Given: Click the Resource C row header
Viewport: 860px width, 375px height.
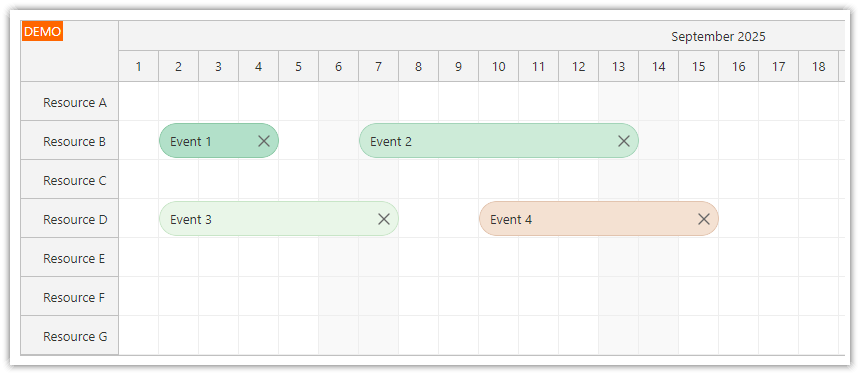Looking at the screenshot, I should (x=70, y=180).
